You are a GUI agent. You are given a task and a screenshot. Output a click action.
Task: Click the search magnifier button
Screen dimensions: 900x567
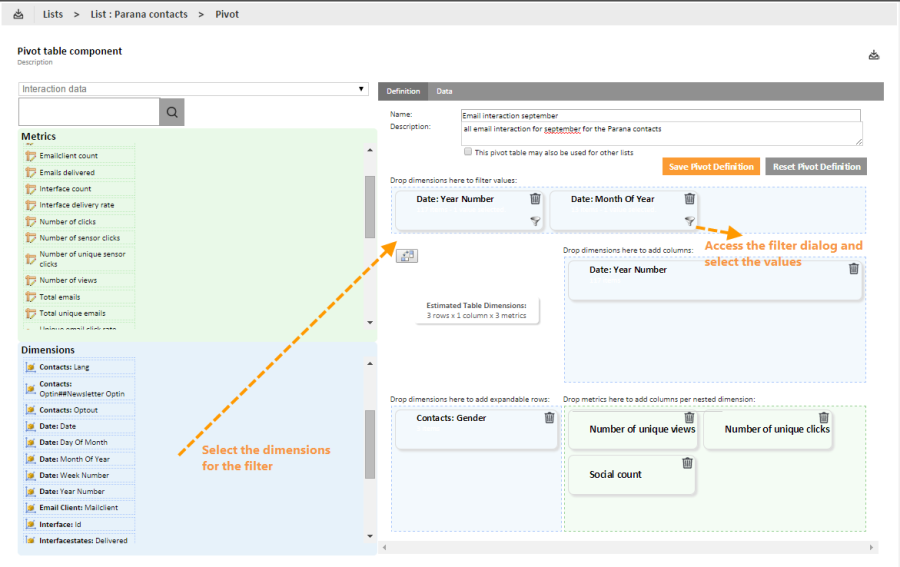pos(172,112)
